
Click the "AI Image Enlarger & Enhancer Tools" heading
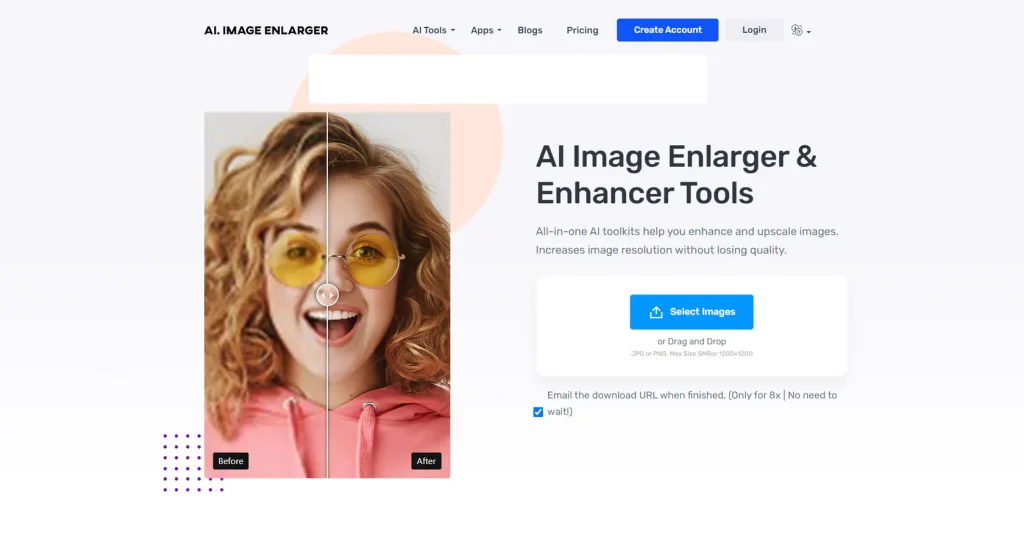pos(676,174)
